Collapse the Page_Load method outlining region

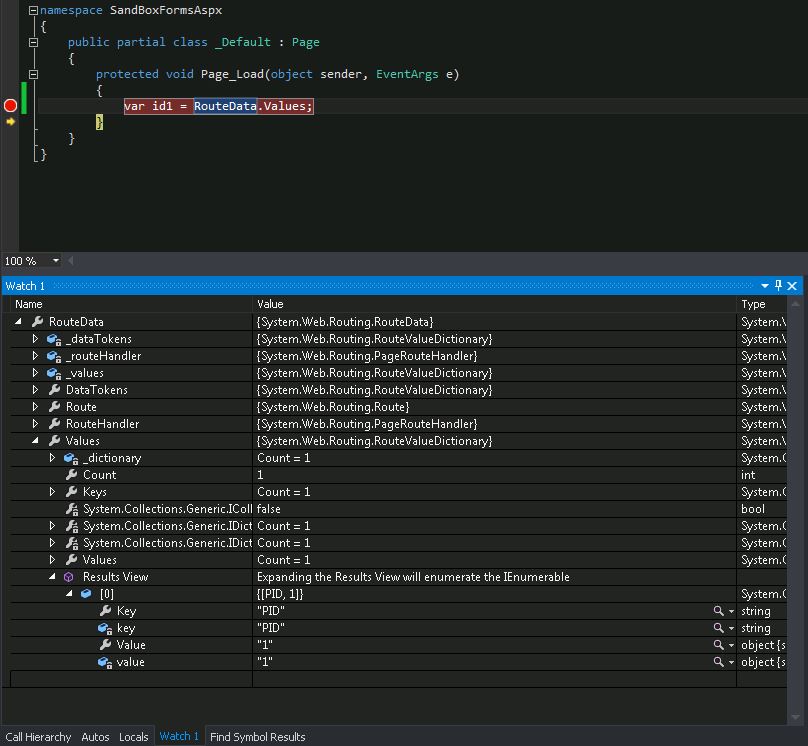33,74
